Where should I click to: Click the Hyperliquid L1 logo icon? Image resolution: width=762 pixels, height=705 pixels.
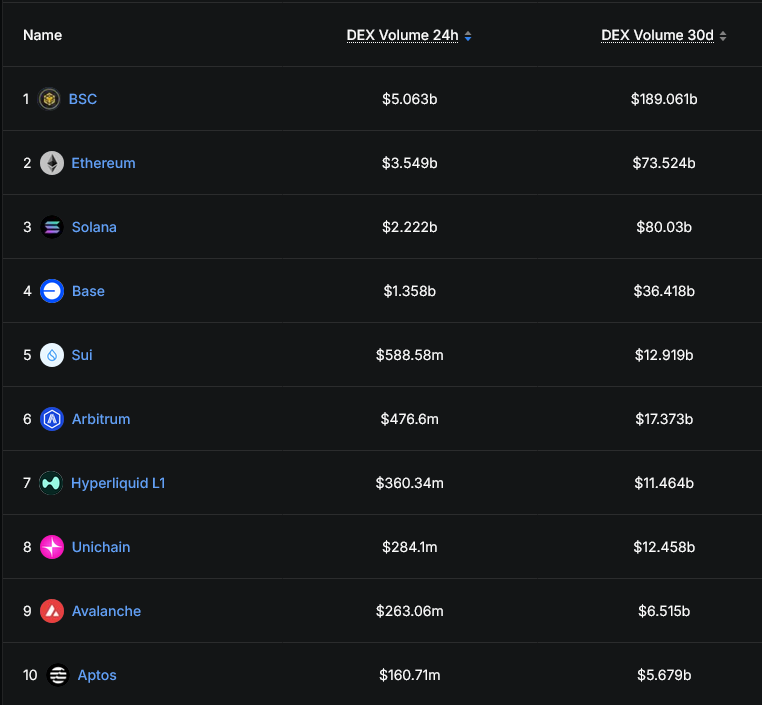(51, 483)
